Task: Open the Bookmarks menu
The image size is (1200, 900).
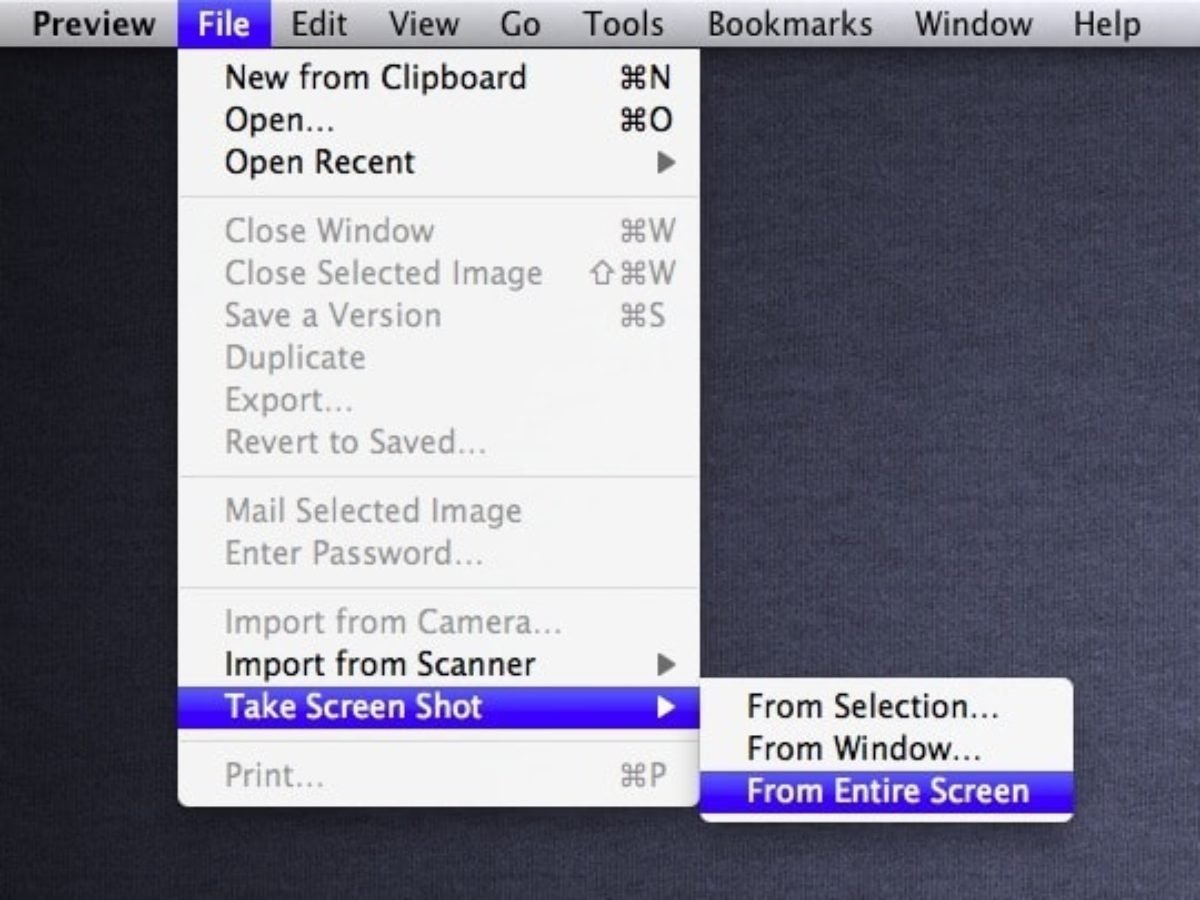Action: click(x=790, y=24)
